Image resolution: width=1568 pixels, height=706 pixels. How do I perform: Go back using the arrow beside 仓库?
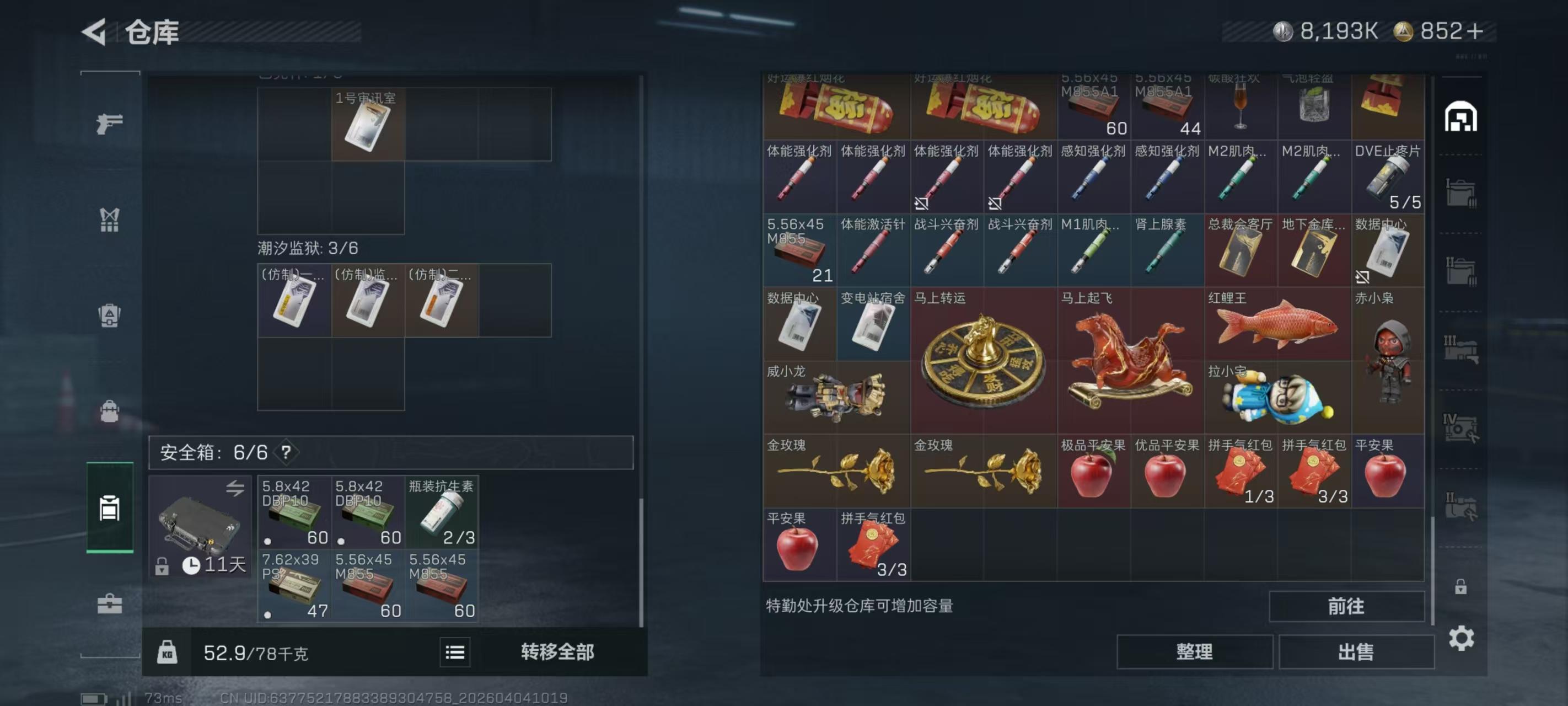94,31
